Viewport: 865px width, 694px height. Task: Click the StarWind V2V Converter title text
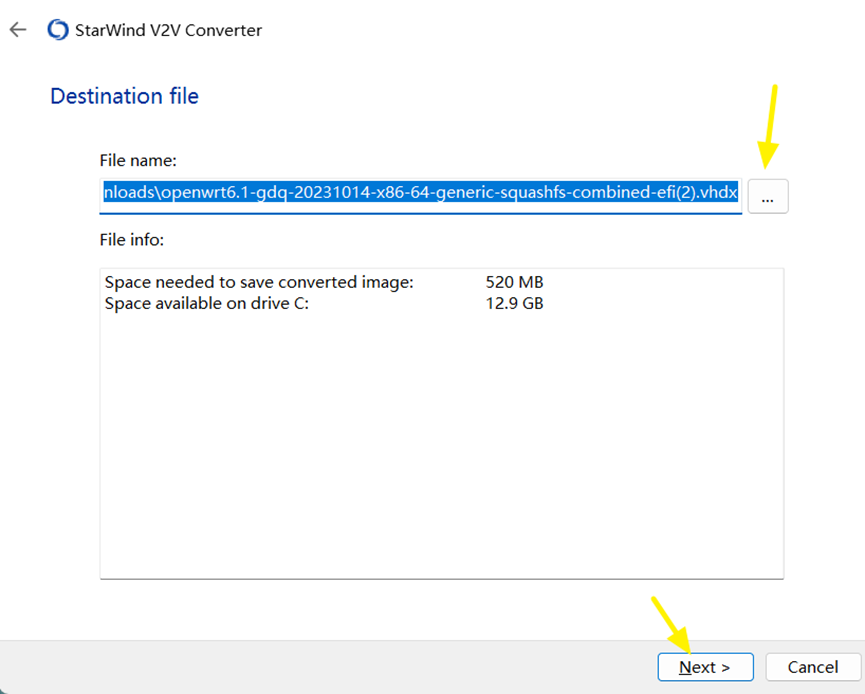[168, 30]
